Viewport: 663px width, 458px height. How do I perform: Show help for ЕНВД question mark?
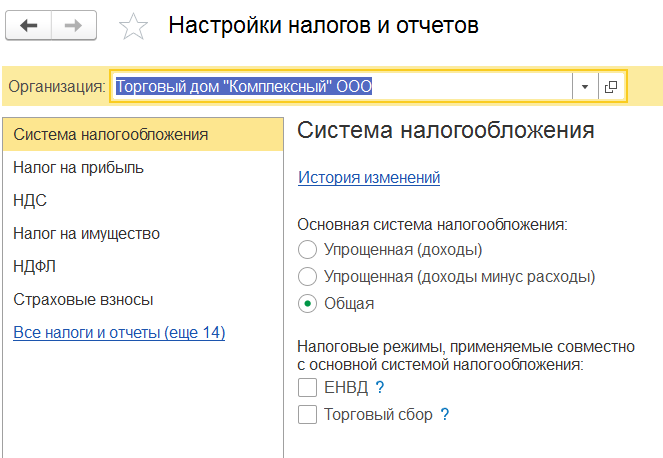[380, 387]
